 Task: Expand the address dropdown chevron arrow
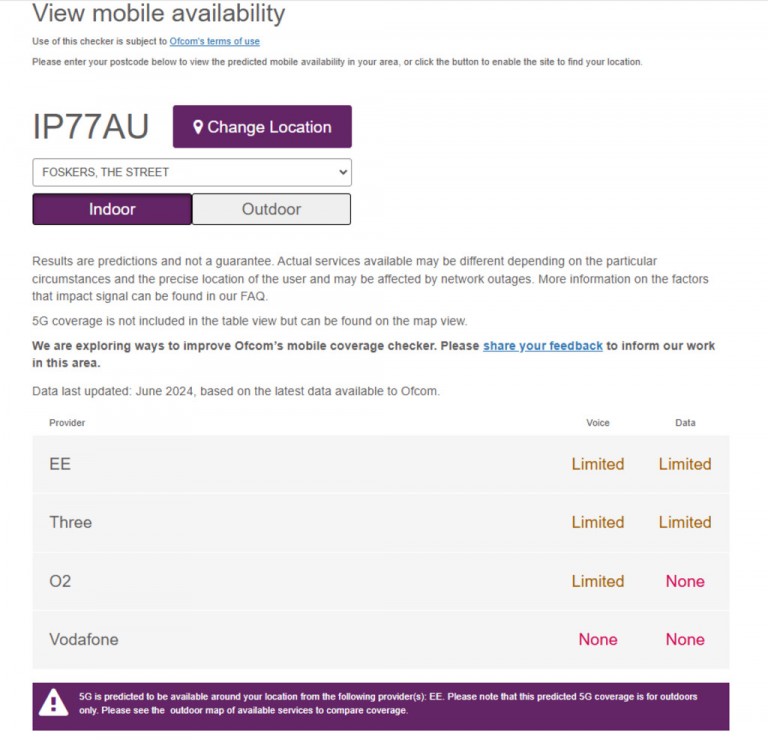343,172
